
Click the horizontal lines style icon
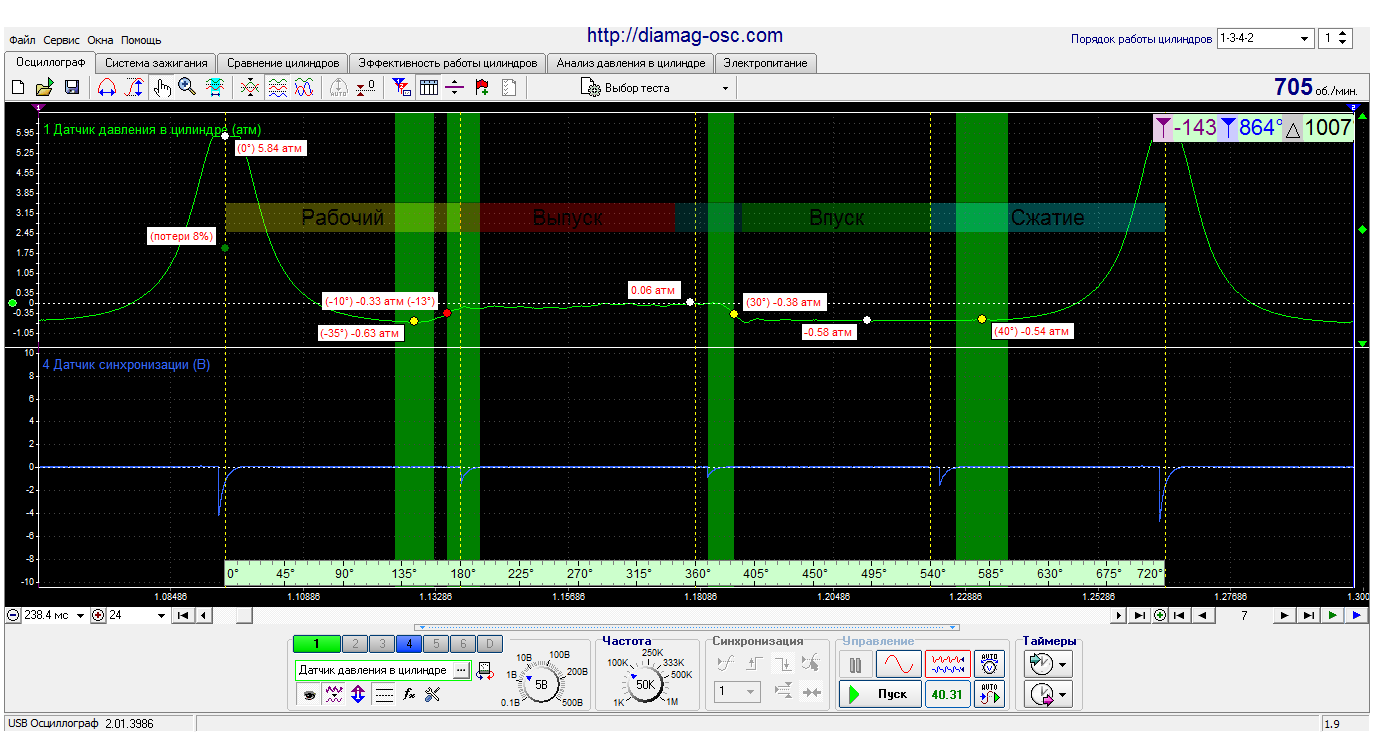point(384,694)
